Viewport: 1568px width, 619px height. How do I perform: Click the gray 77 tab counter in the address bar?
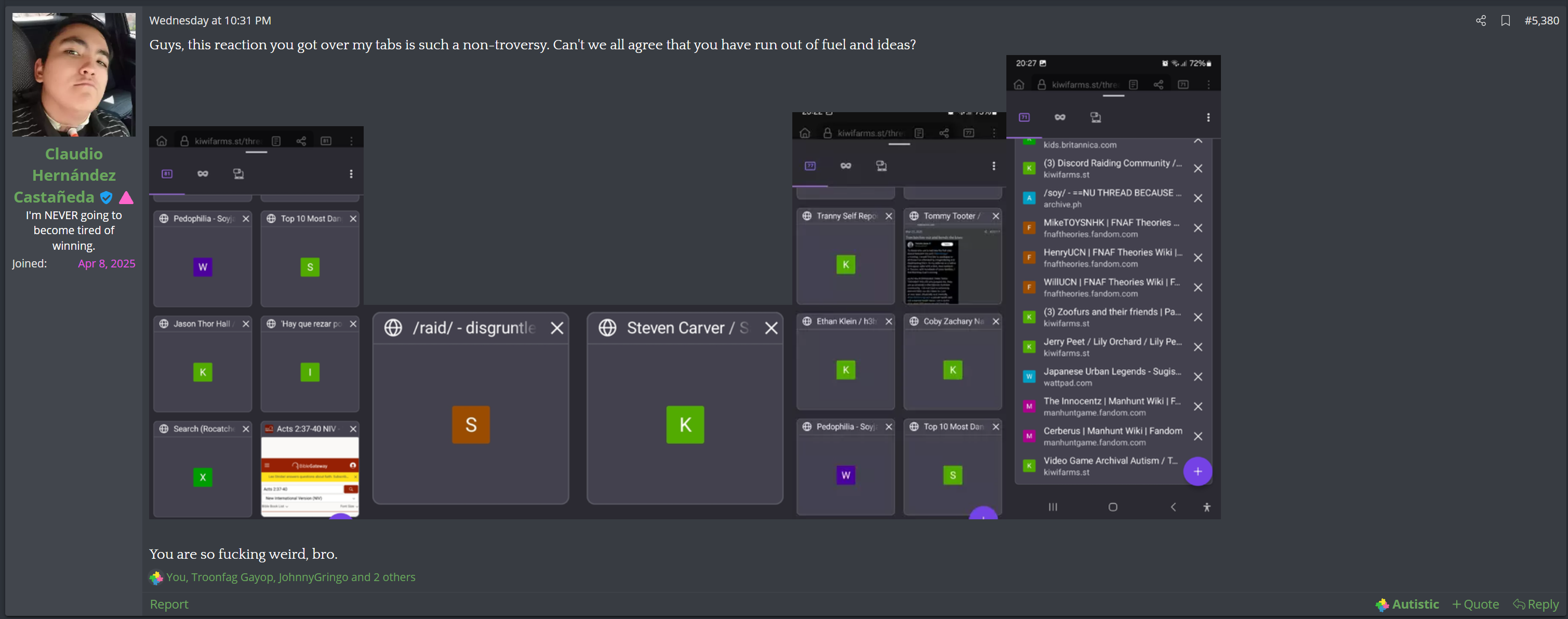tap(969, 133)
